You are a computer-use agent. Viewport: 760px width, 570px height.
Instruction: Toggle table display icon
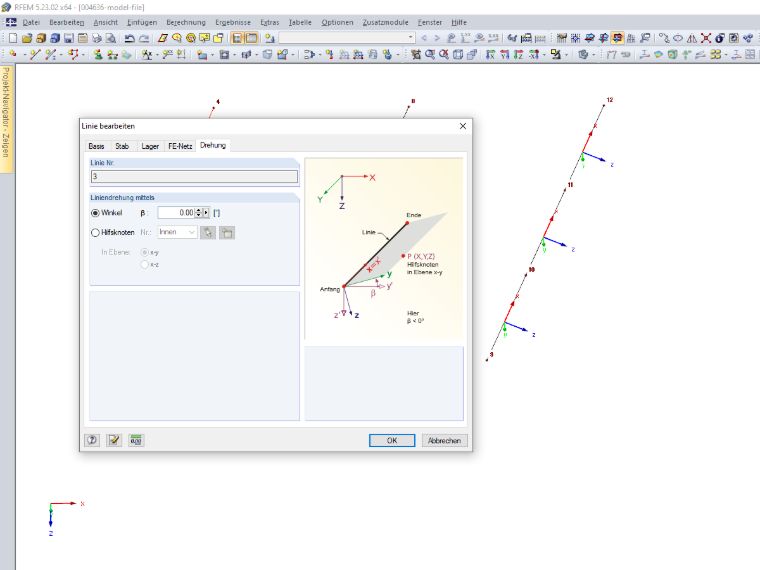(252, 38)
